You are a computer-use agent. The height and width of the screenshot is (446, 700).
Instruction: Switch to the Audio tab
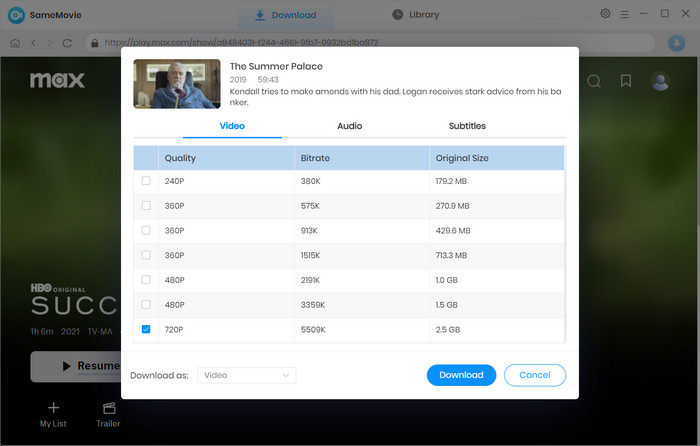click(x=349, y=126)
